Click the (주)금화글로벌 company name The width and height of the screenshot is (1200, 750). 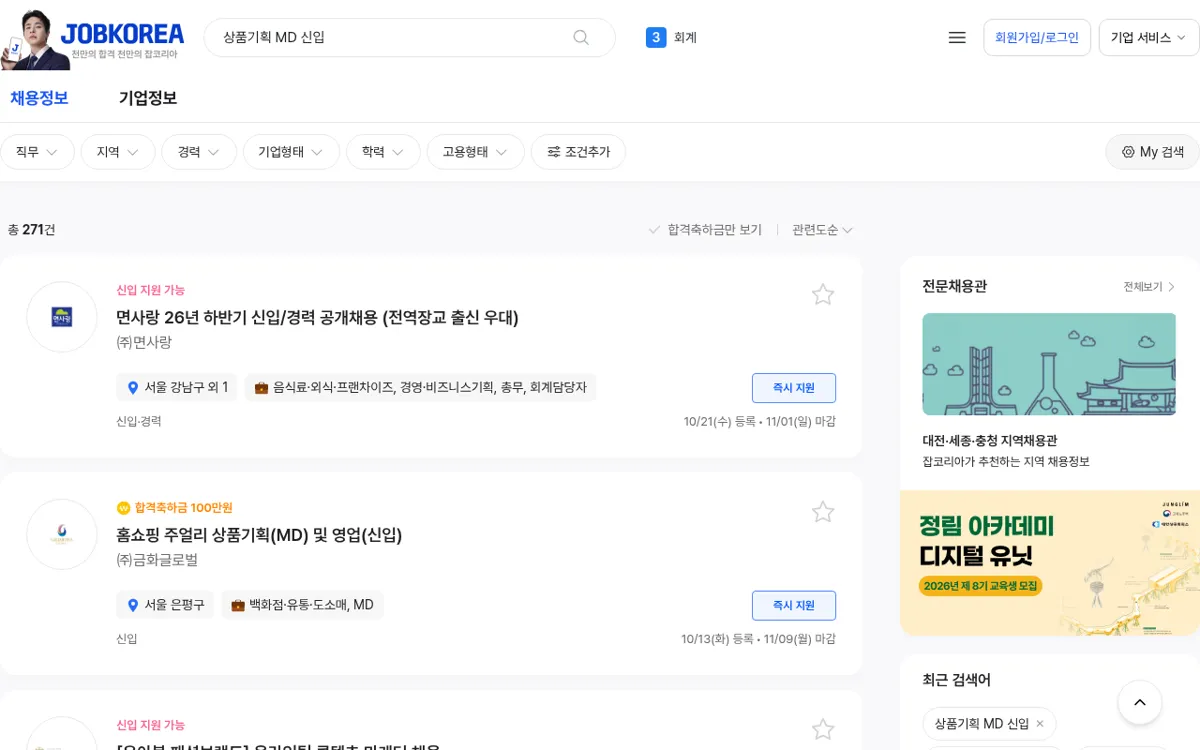click(157, 560)
